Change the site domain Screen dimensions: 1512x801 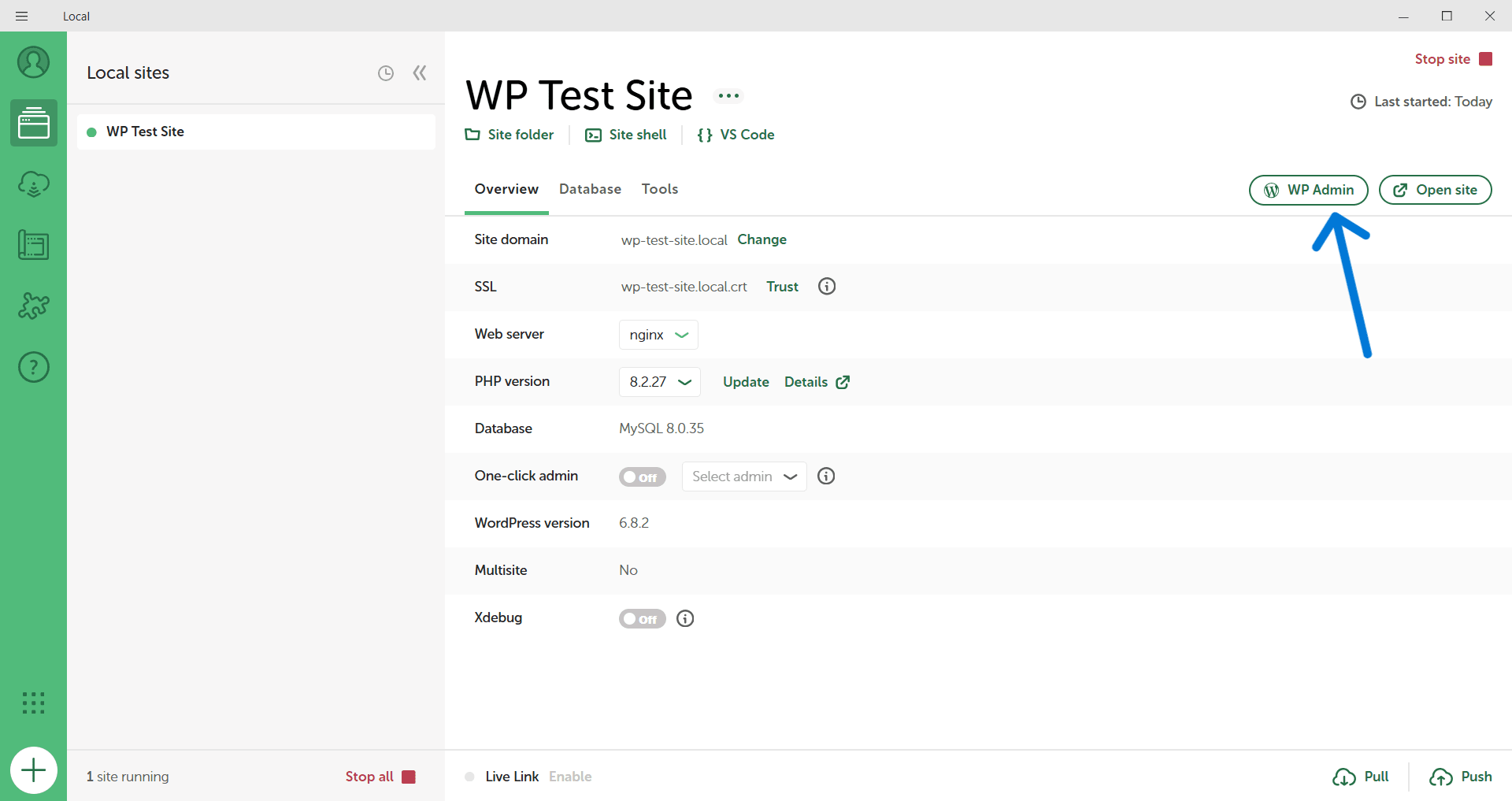coord(762,239)
